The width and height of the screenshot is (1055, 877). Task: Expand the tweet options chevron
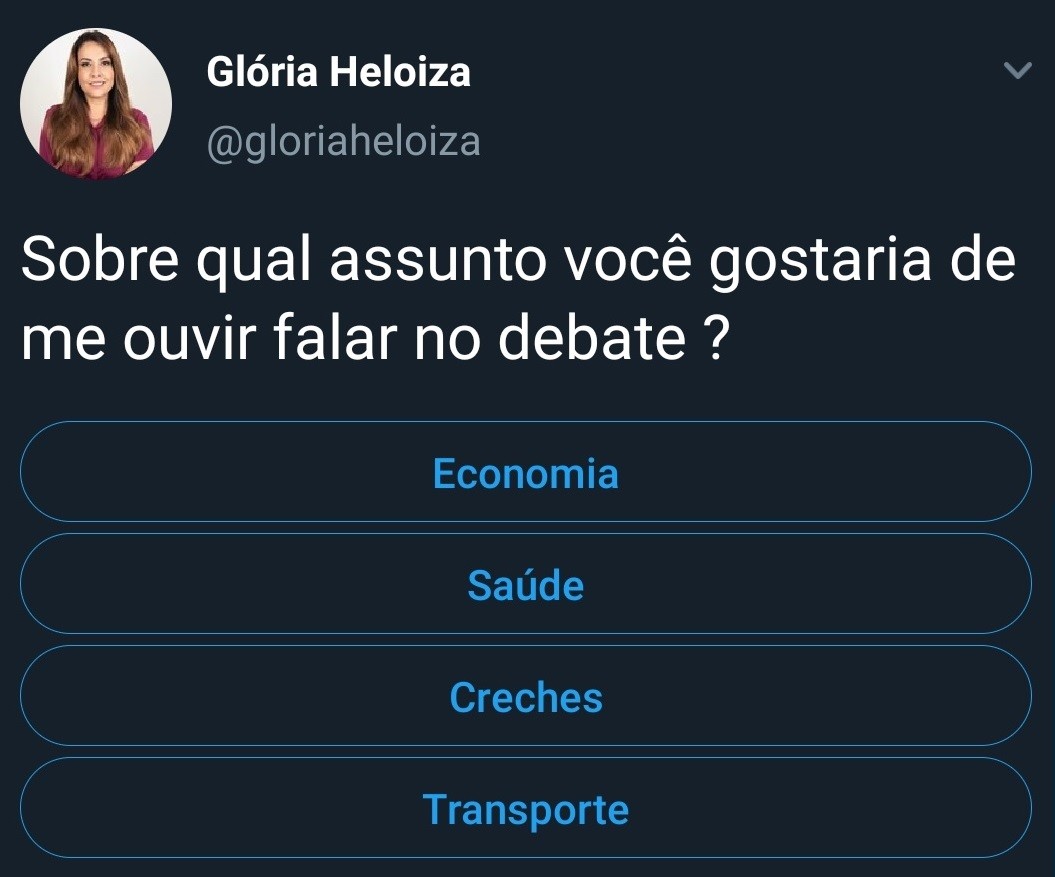[1017, 71]
